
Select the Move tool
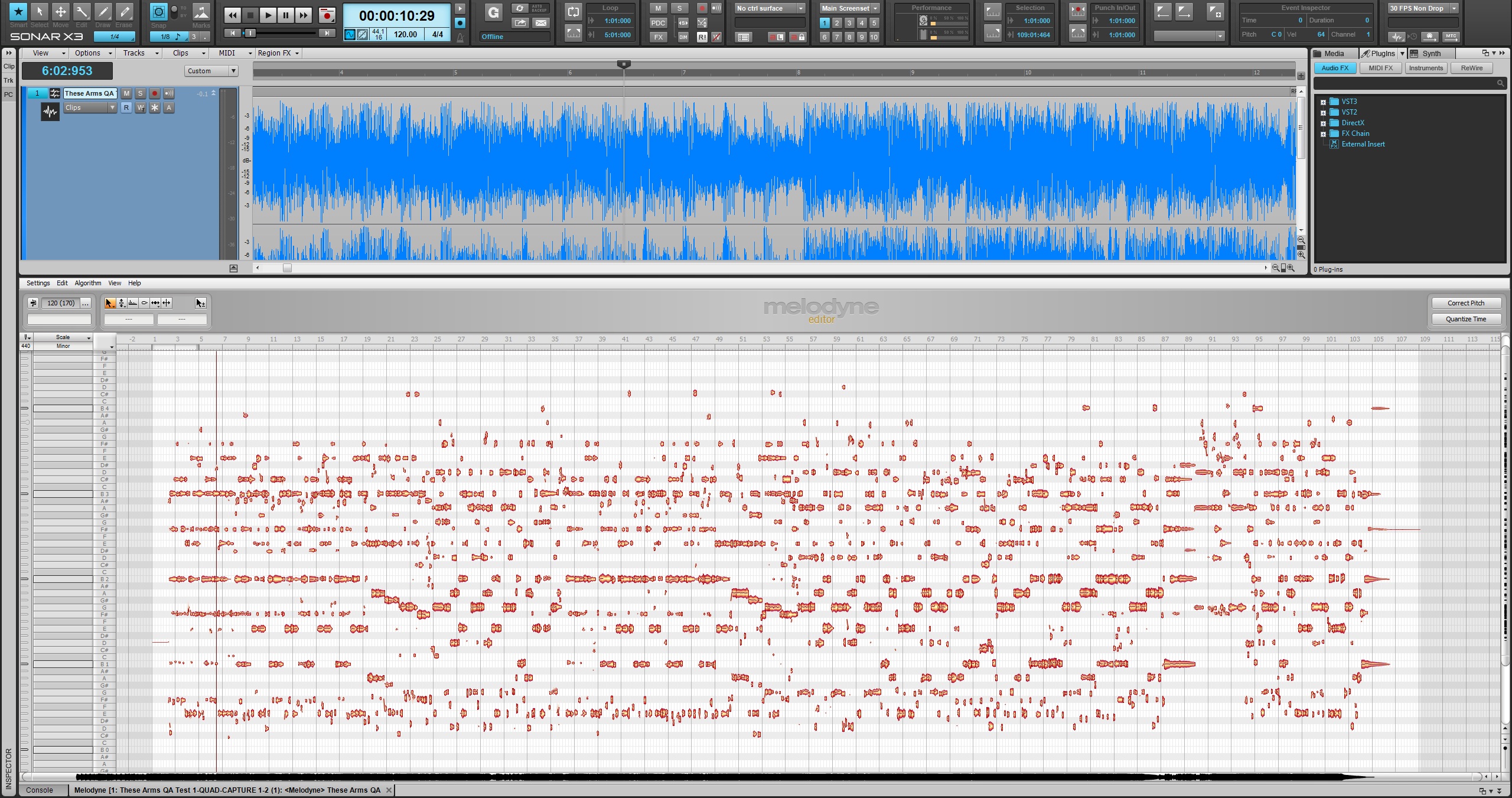click(x=60, y=11)
